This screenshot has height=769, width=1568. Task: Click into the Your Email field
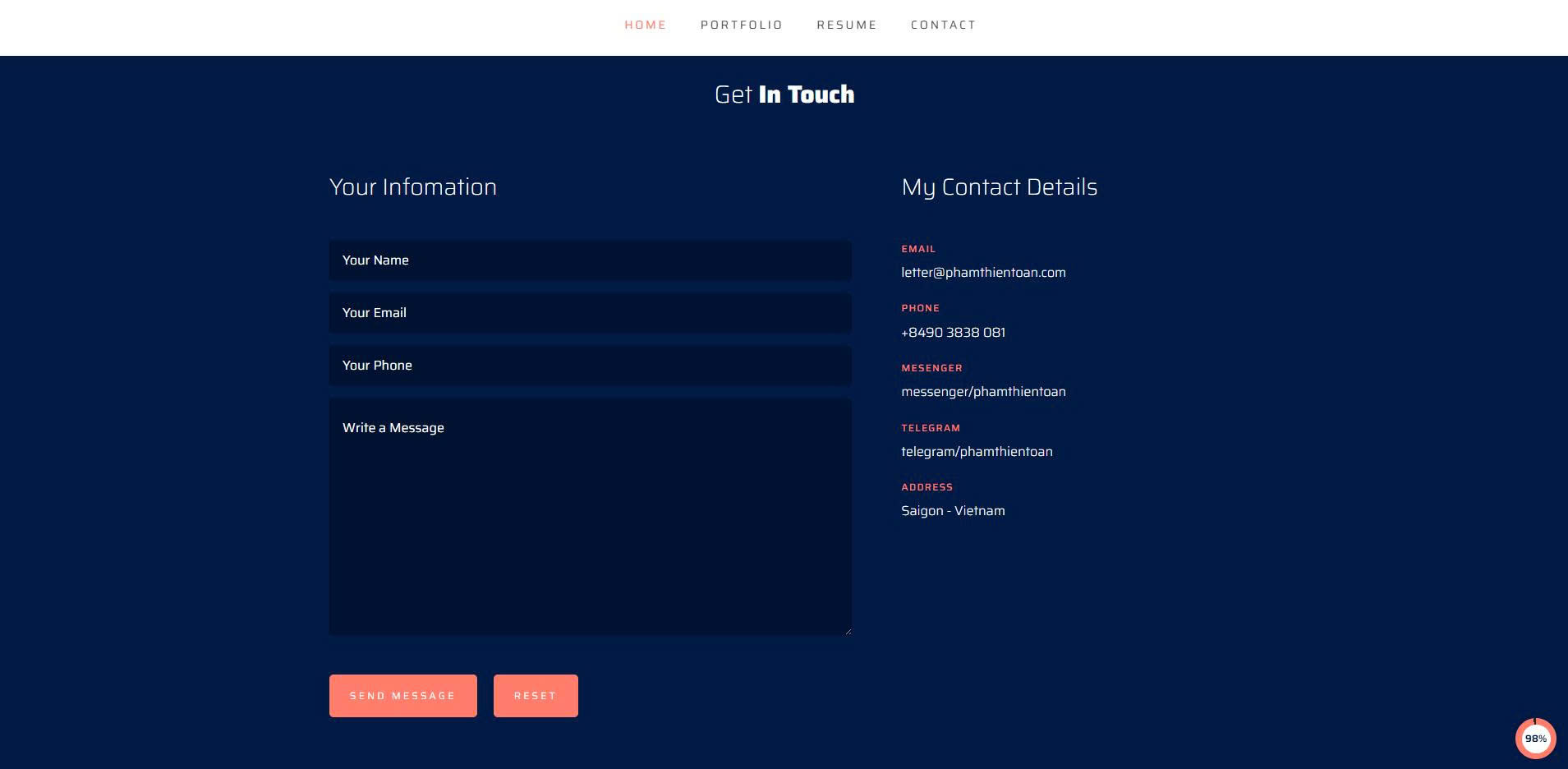coord(590,313)
